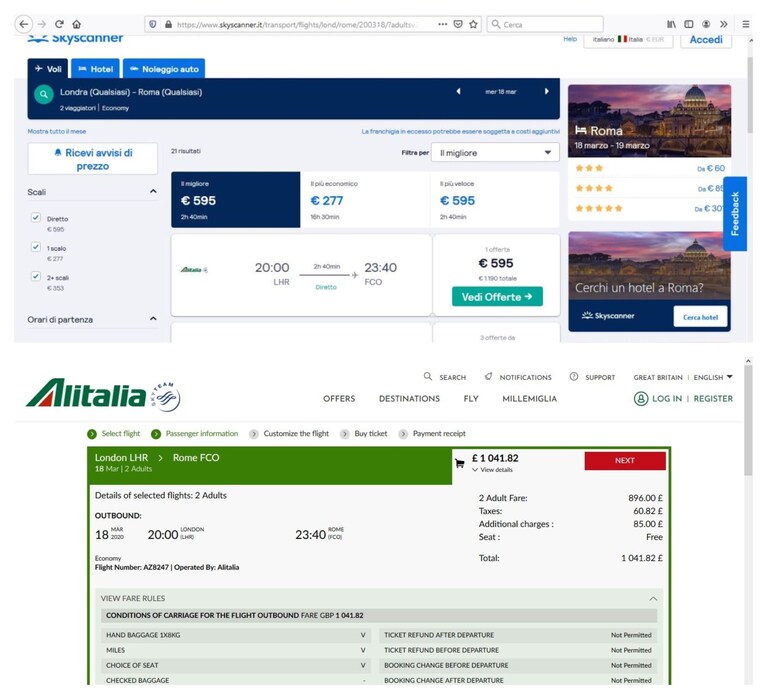The image size is (767, 699).
Task: Click the Alitalia support question icon
Action: [574, 377]
